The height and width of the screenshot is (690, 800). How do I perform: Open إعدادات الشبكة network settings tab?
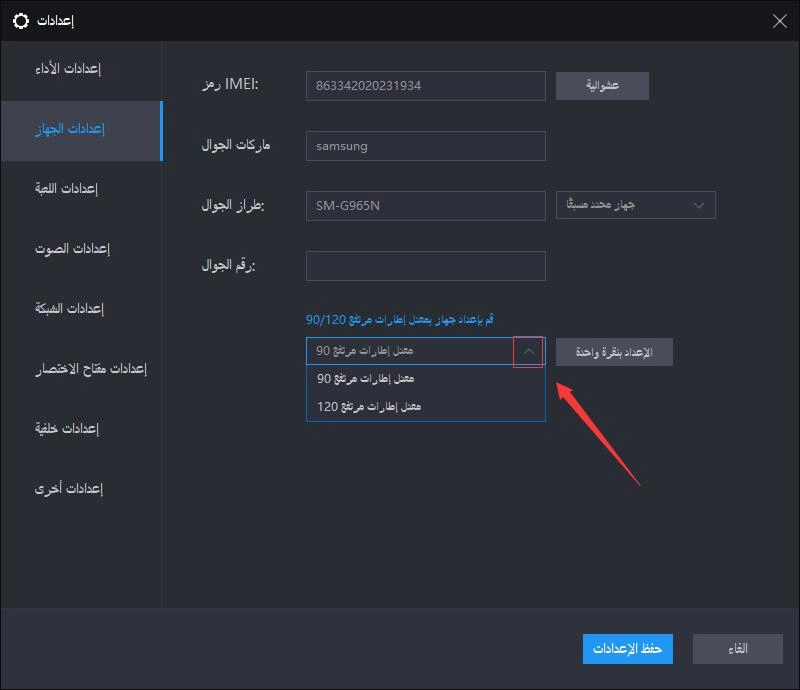click(82, 309)
